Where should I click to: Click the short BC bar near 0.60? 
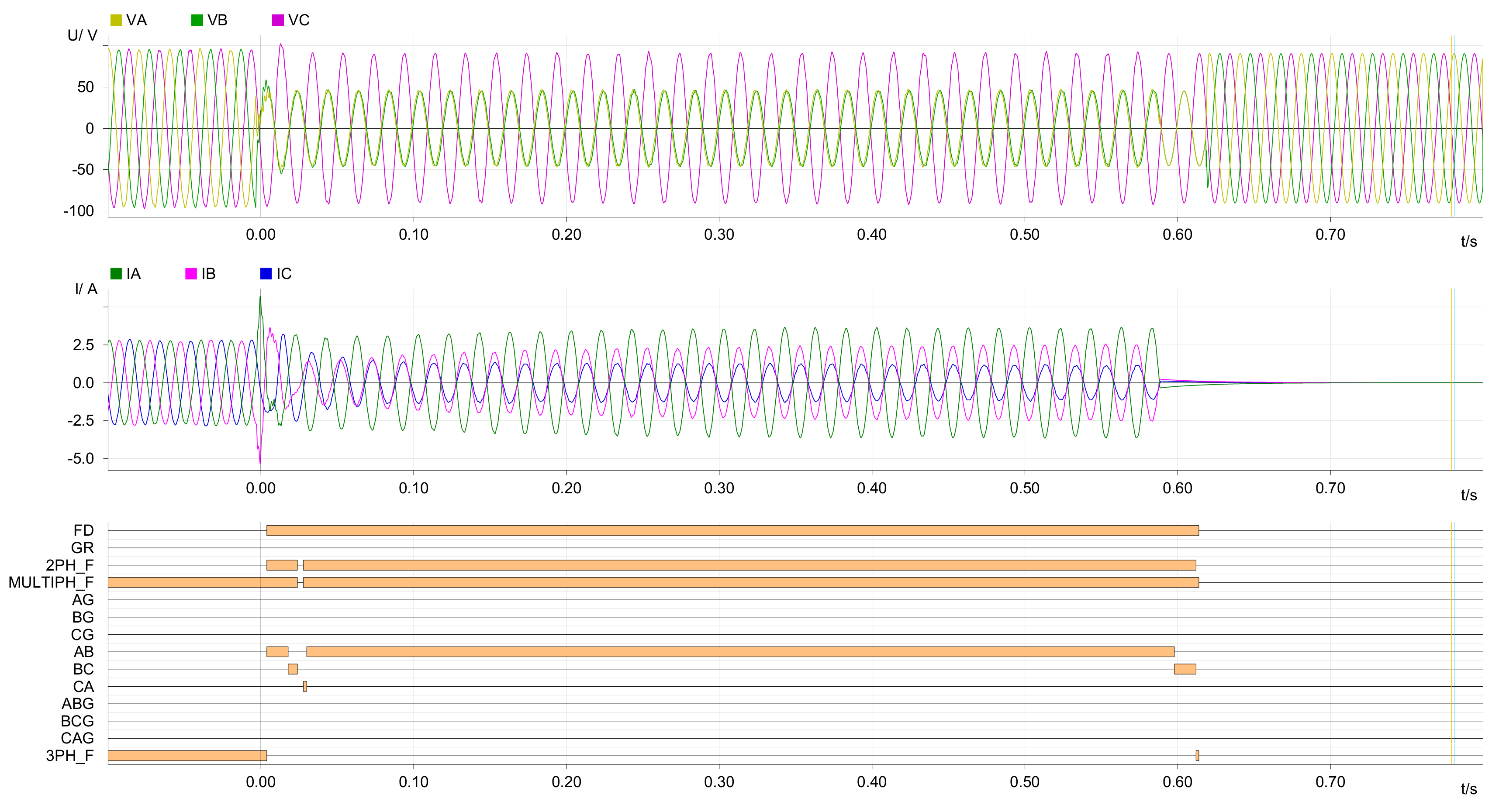point(1185,670)
